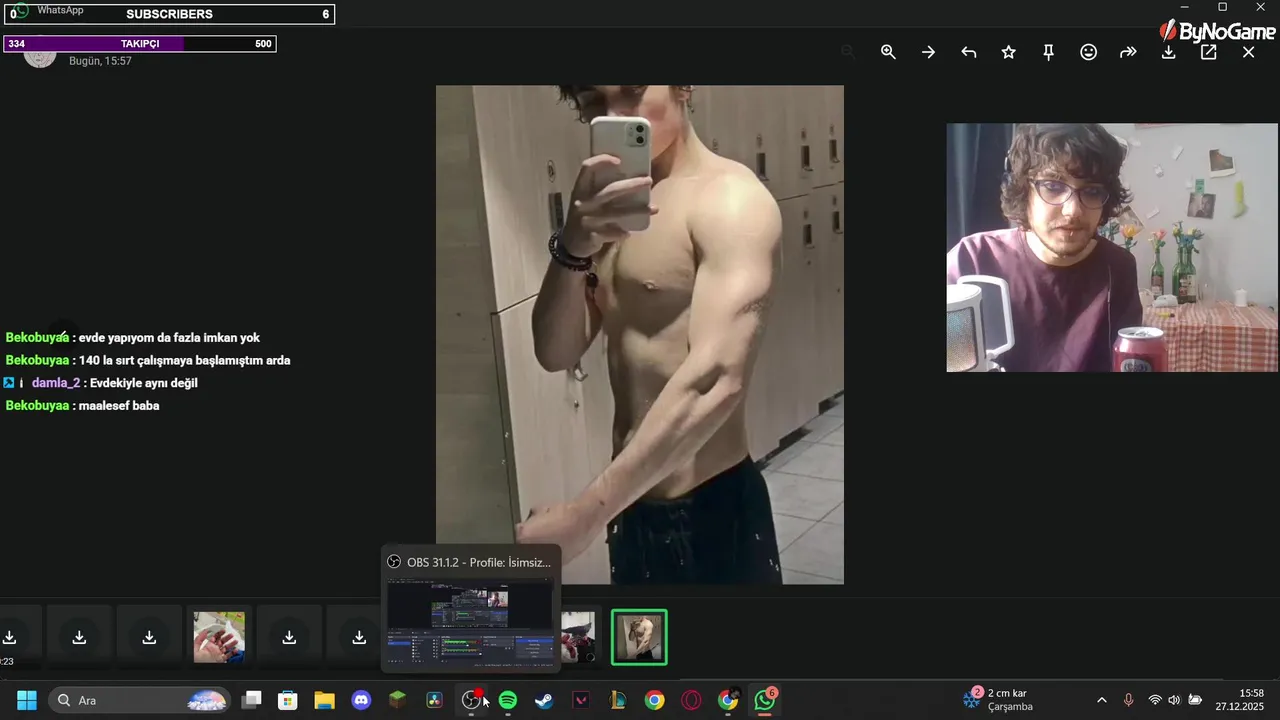
Task: Open the '2 cm kar' weather widget
Action: point(1000,700)
